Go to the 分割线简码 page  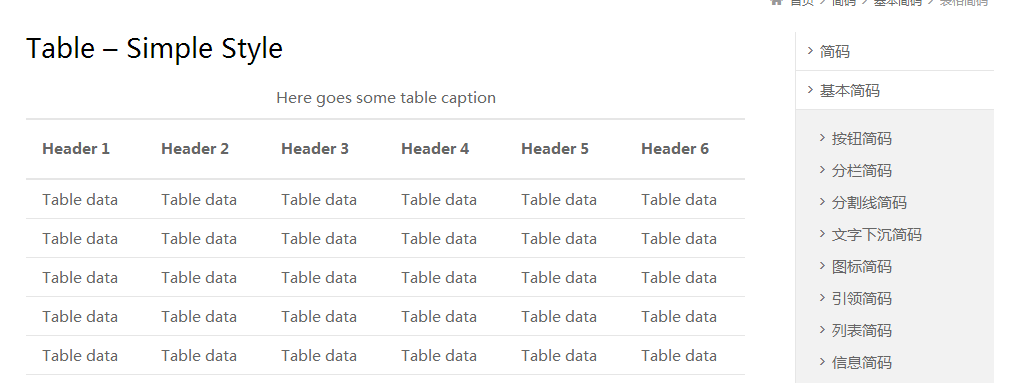(869, 202)
